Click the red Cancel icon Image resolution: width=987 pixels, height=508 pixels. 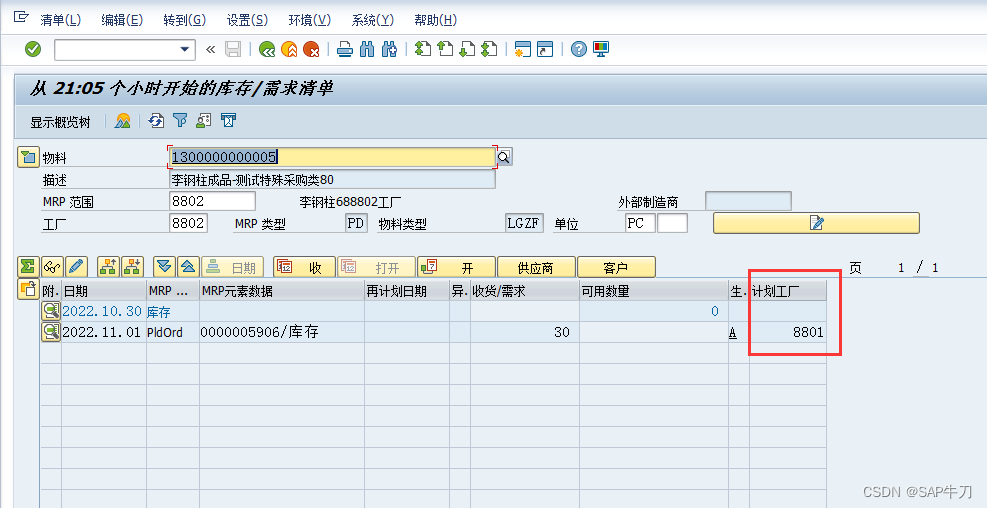click(x=311, y=49)
